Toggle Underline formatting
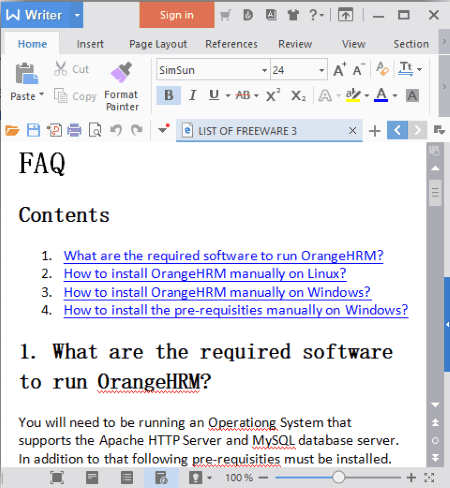Screen dimensions: 450x488 point(214,95)
